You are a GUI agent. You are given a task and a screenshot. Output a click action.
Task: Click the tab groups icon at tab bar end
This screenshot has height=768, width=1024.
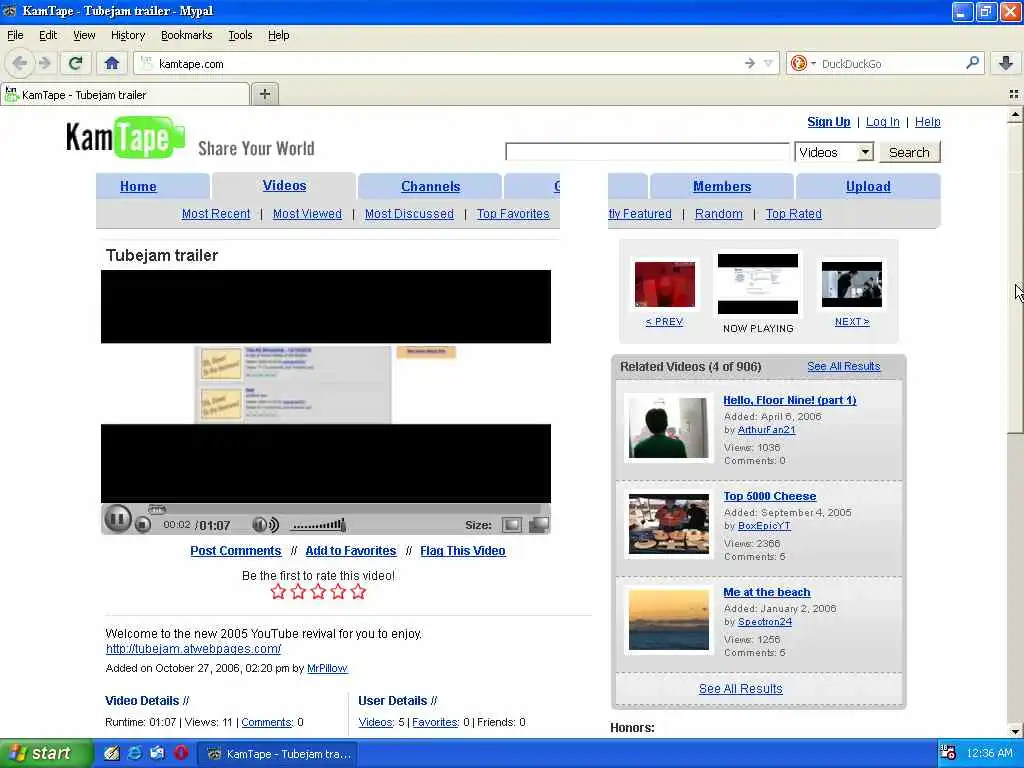[1014, 95]
